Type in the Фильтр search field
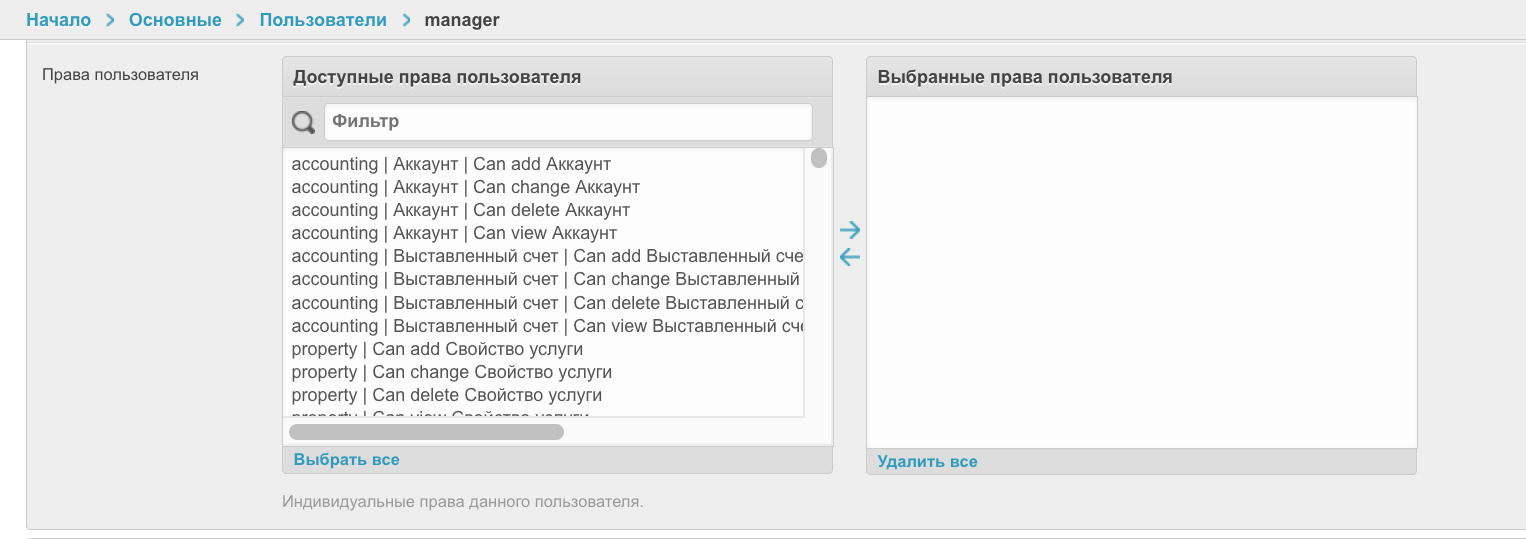 [x=568, y=122]
